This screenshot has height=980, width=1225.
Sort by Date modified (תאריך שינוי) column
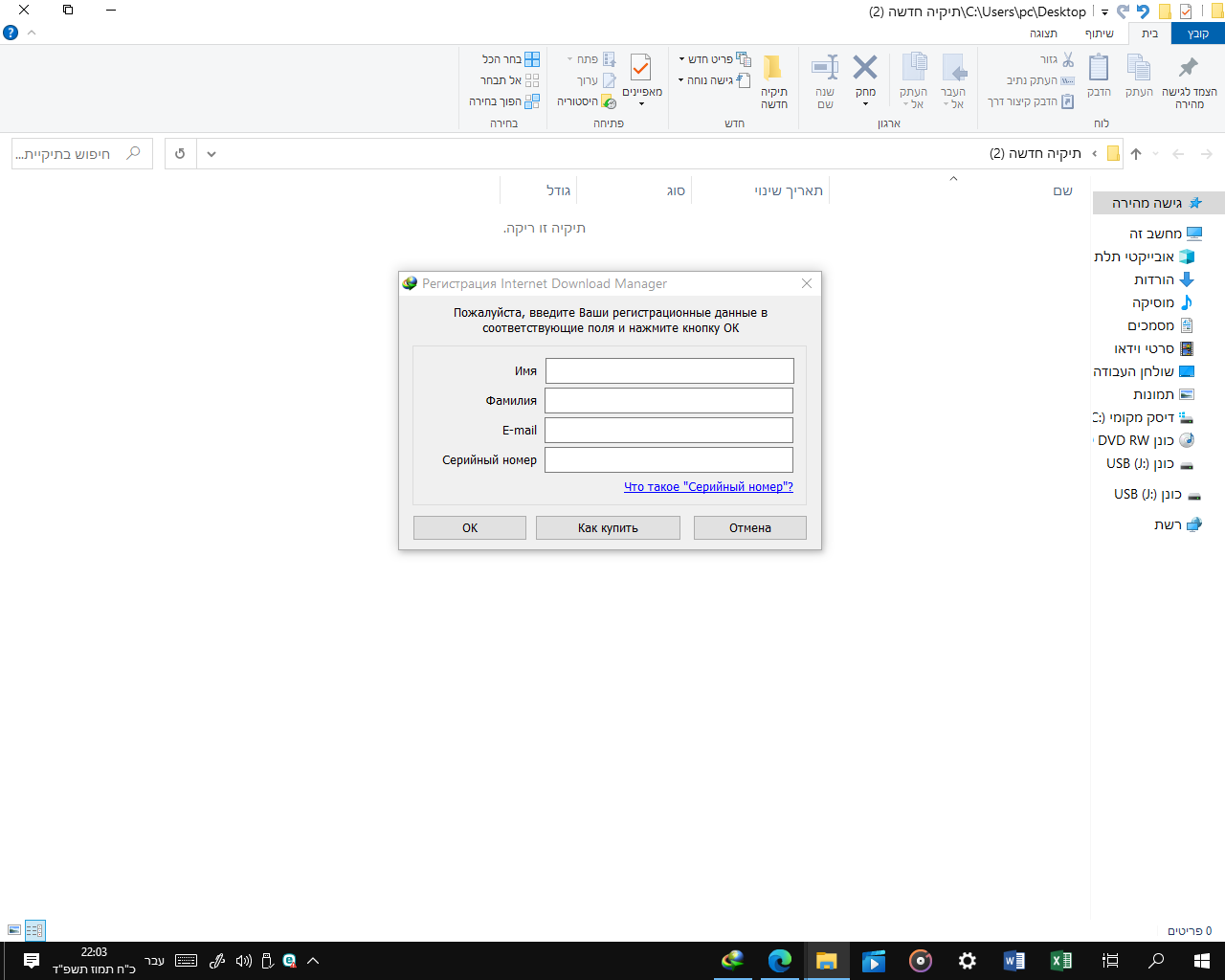coord(789,190)
